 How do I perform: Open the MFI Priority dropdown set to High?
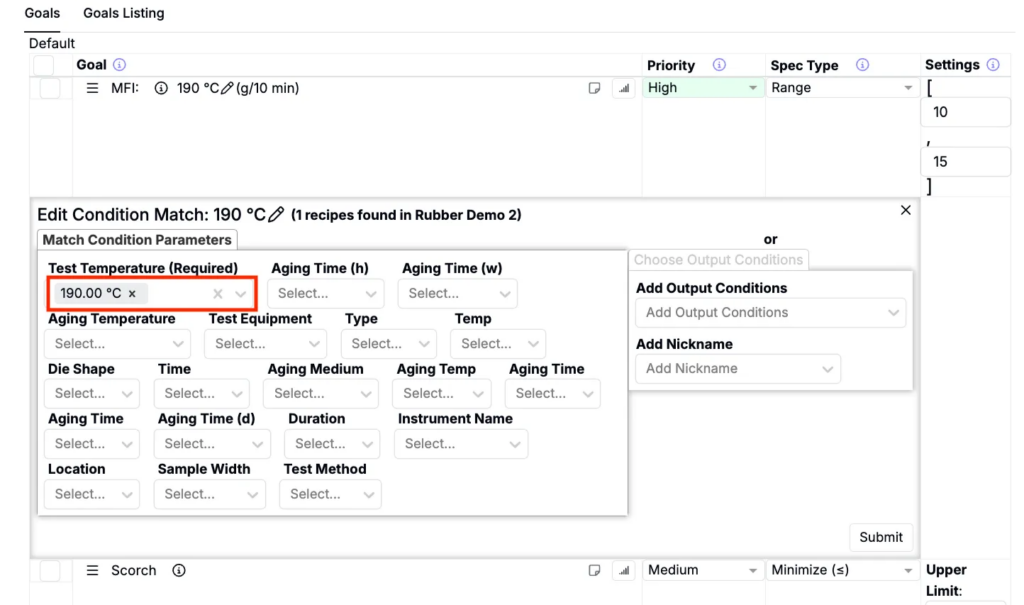click(x=703, y=88)
